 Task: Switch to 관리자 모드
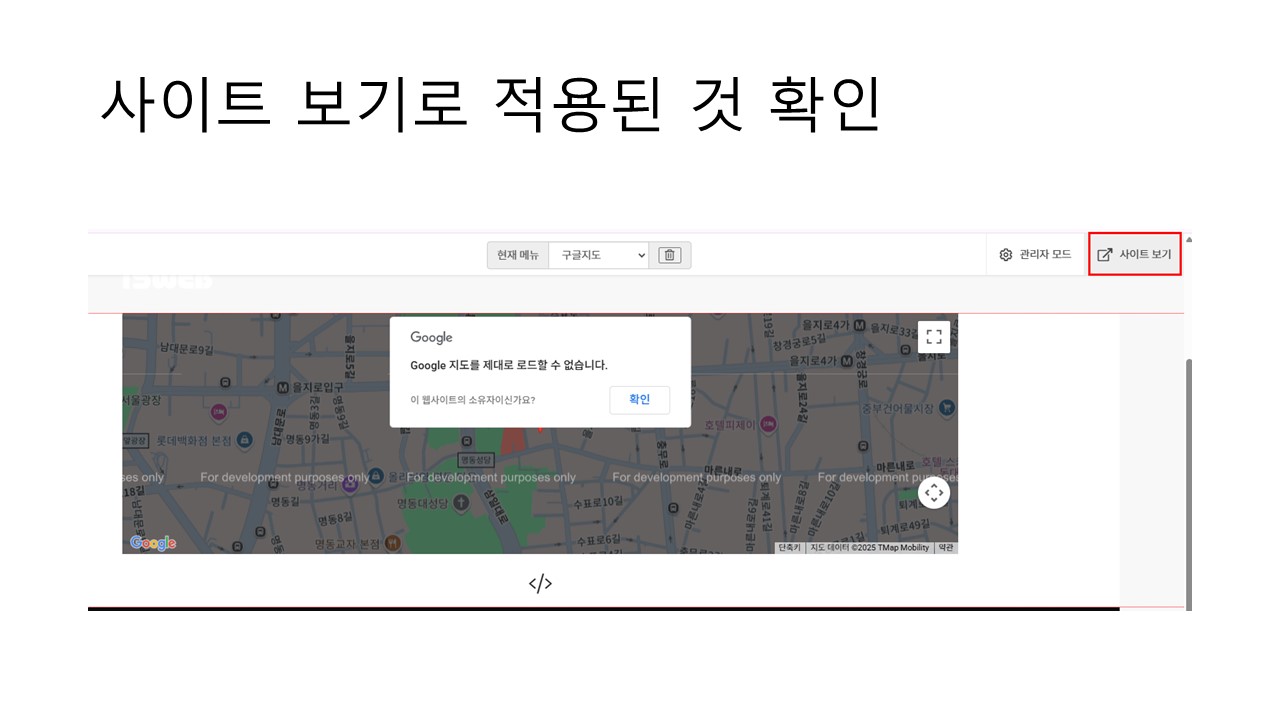click(x=1035, y=255)
